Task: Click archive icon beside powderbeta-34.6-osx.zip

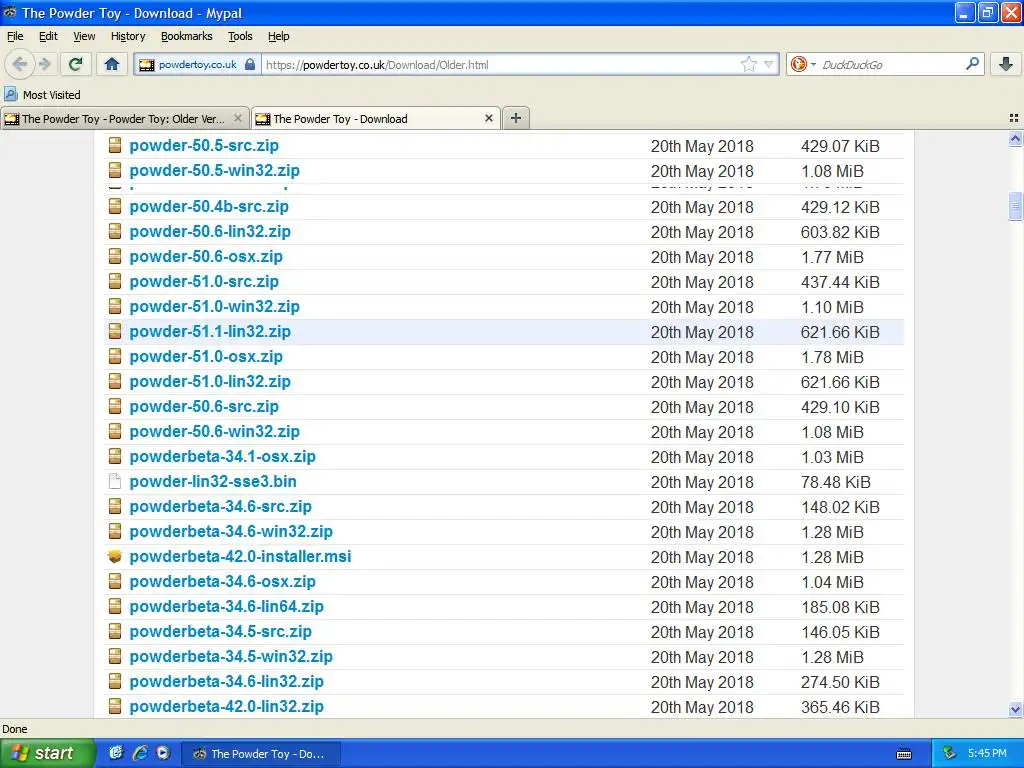Action: (x=115, y=581)
